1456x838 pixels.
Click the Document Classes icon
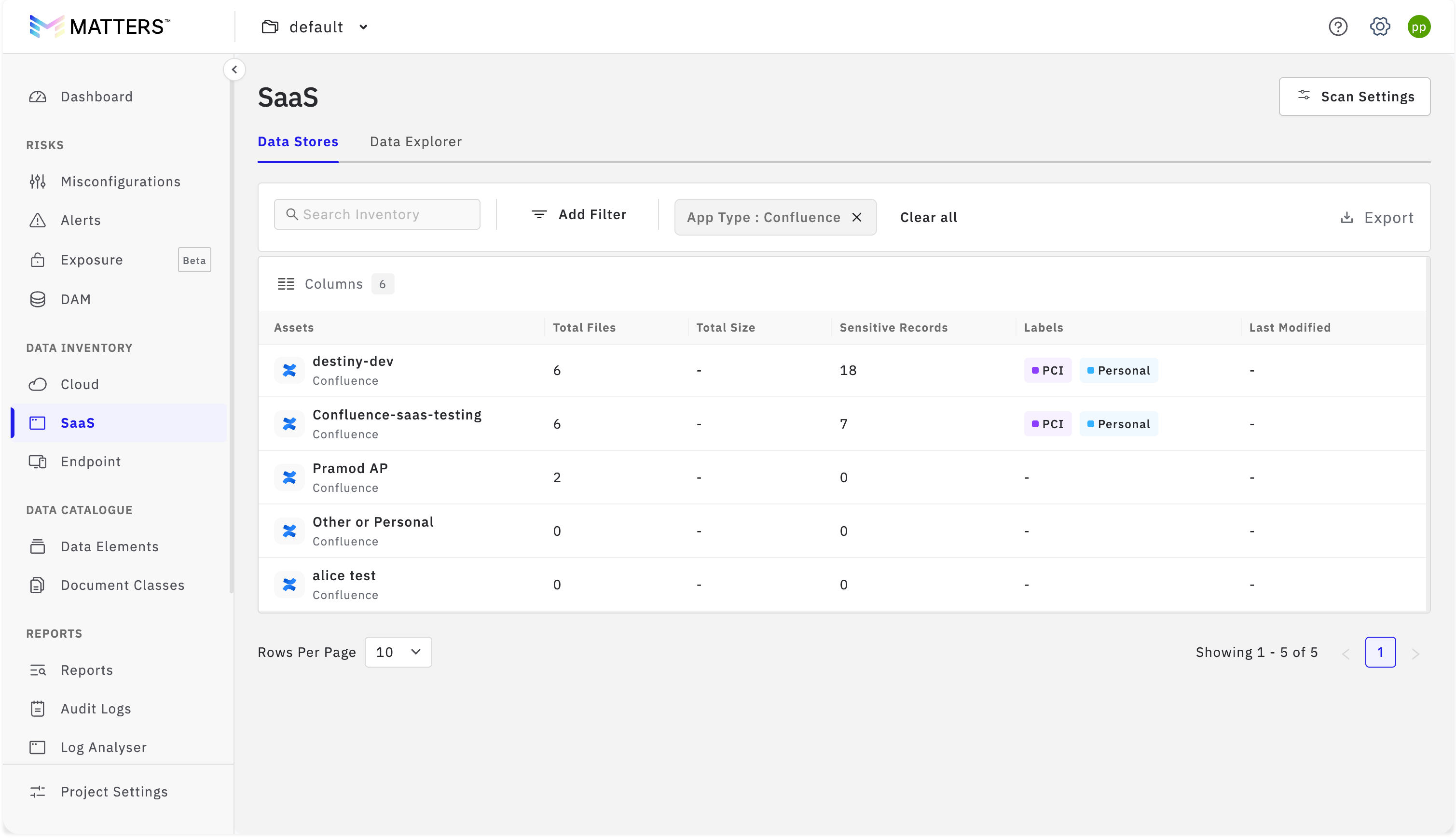37,586
